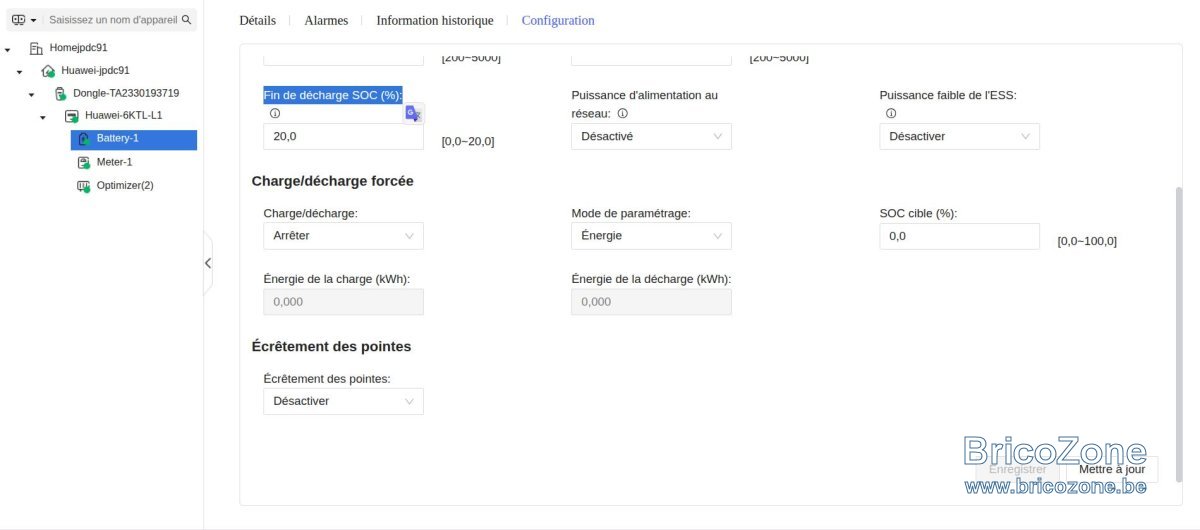Show info for Puissance d'alimentation au réseau
The height and width of the screenshot is (530, 1200).
tap(622, 114)
